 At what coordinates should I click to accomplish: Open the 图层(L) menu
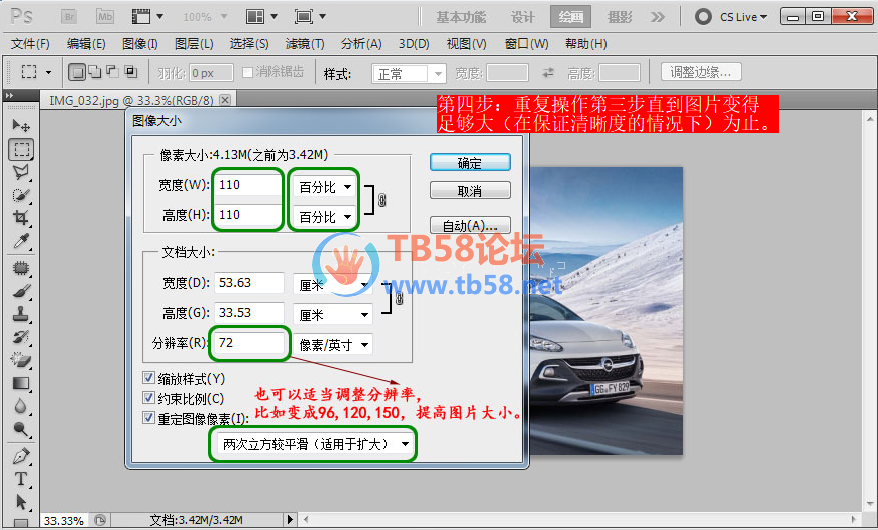(194, 44)
